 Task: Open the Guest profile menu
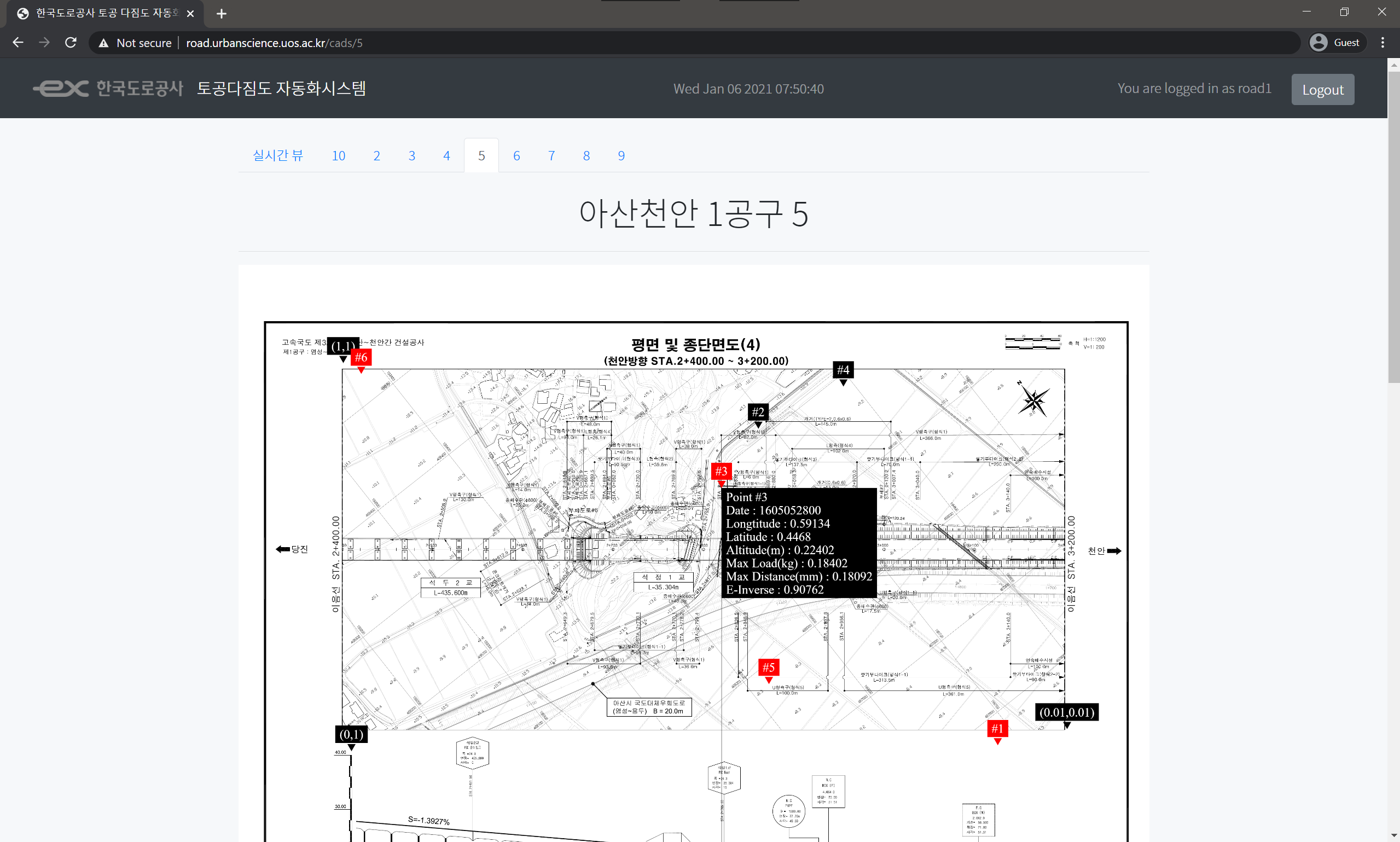pos(1337,43)
